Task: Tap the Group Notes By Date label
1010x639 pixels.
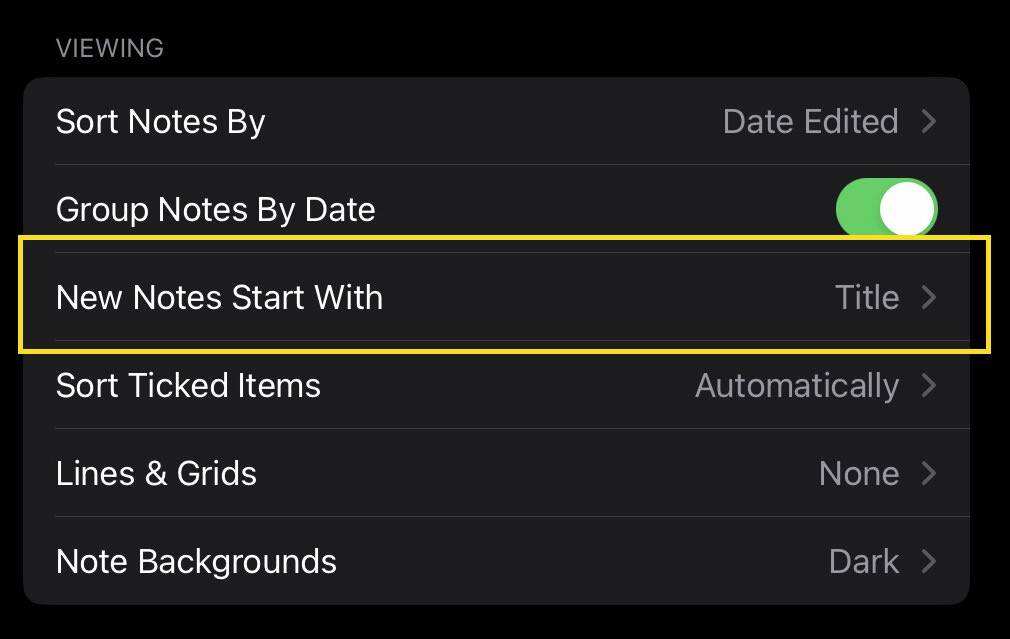Action: (215, 210)
